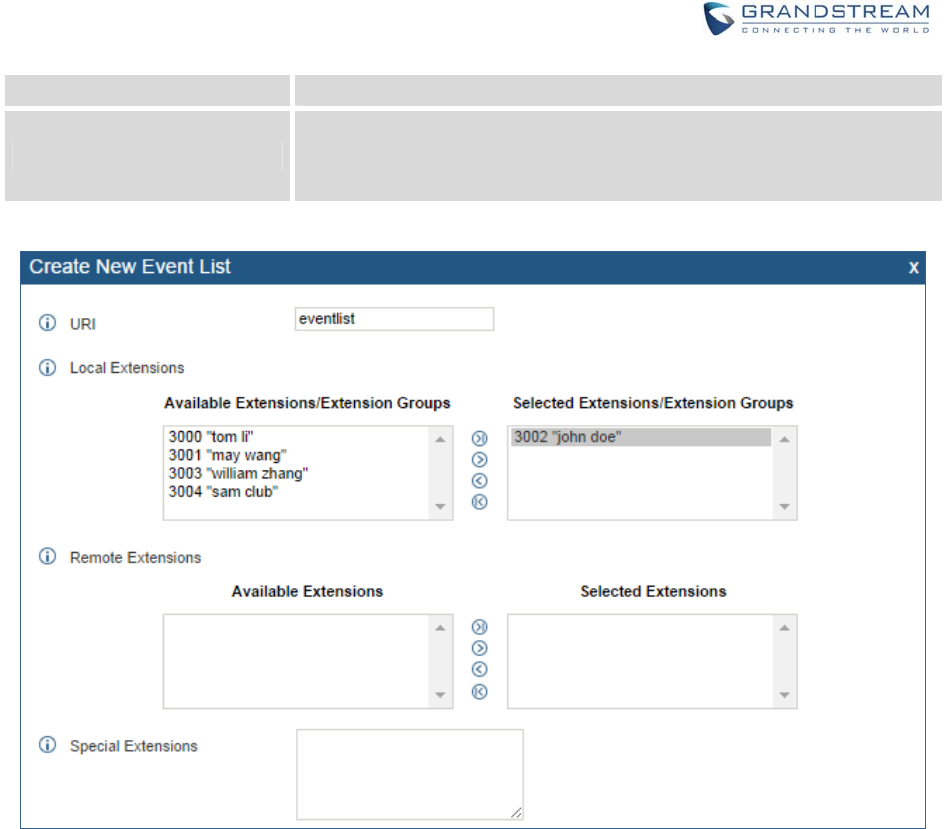The image size is (947, 829).
Task: Click the Special Extensions info icon
Action: coord(48,744)
